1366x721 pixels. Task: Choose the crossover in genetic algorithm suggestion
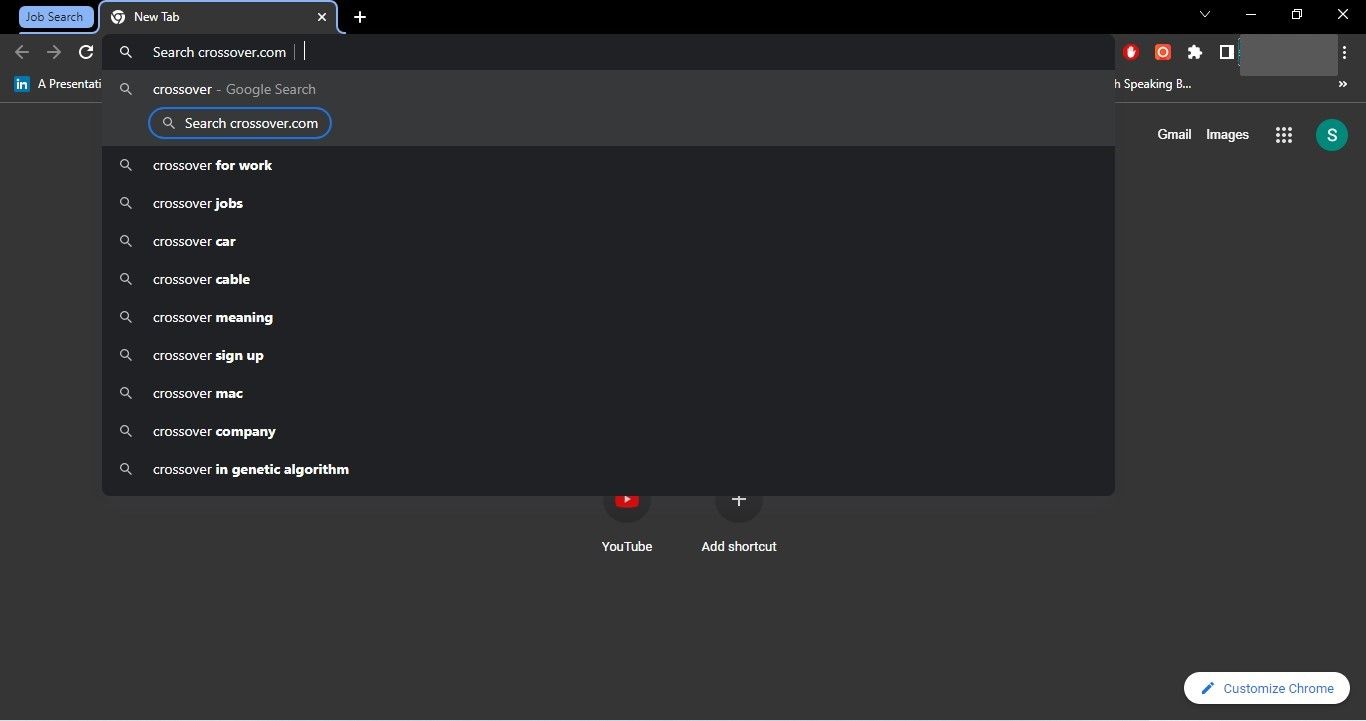tap(608, 469)
